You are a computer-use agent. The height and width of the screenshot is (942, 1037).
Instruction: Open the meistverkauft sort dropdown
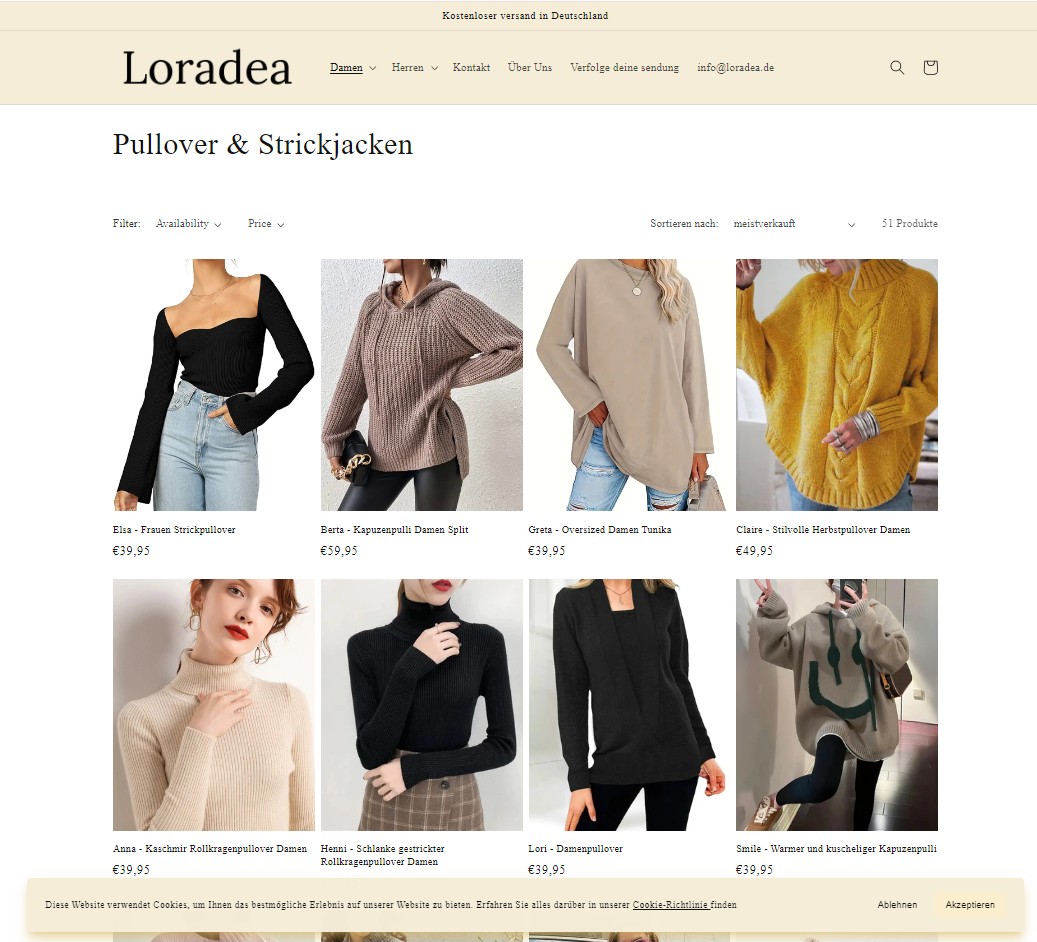(x=794, y=224)
